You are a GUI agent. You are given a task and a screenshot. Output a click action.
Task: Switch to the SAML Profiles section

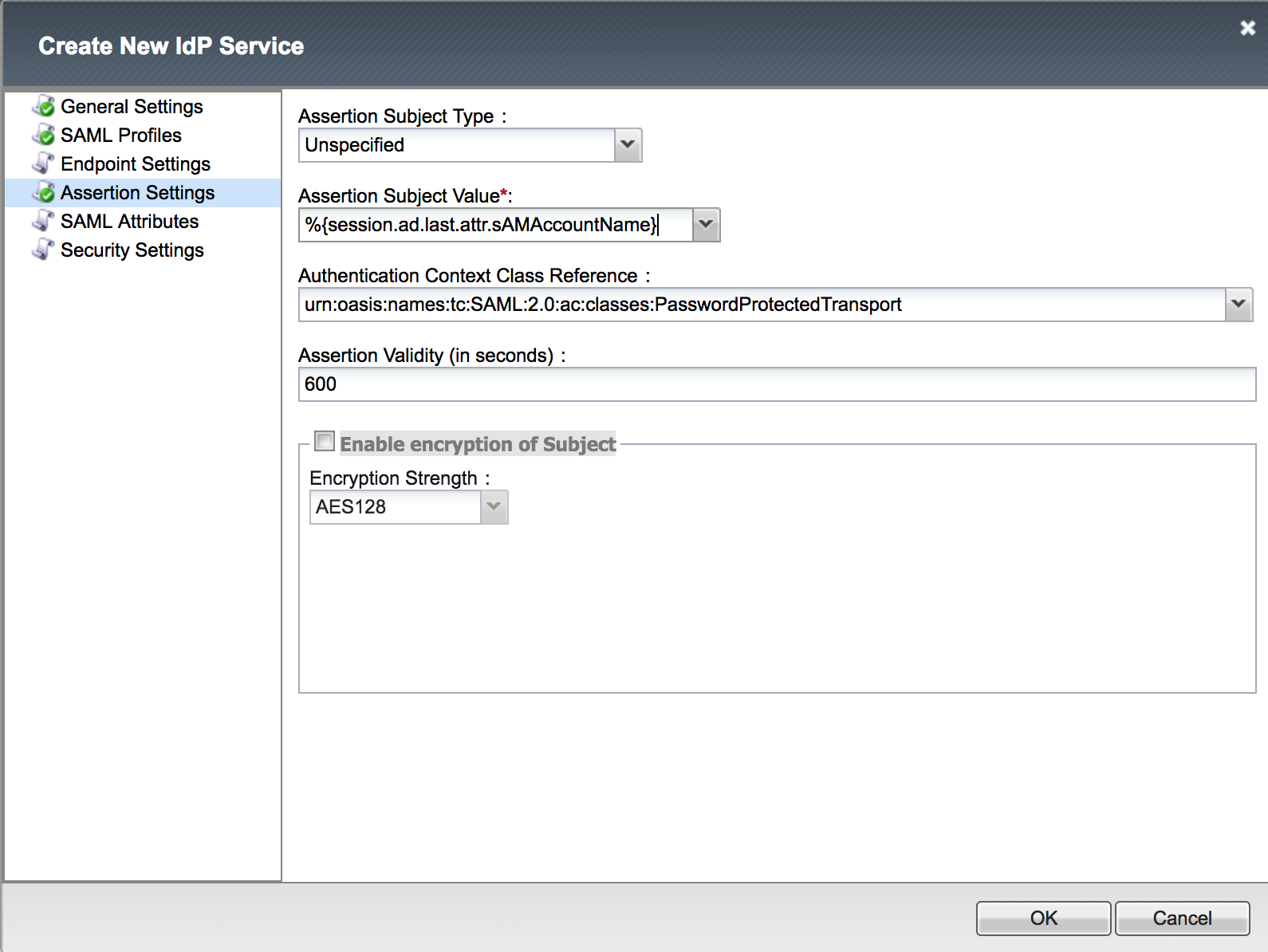point(121,135)
